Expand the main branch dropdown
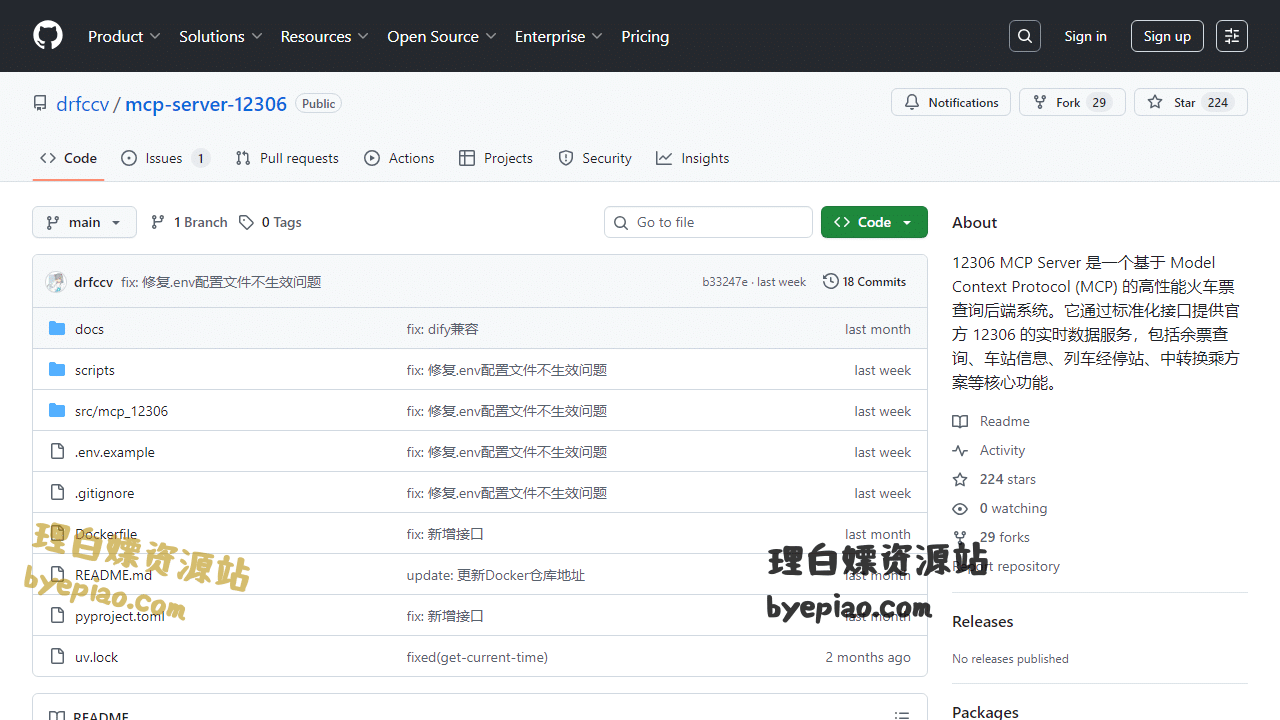Image resolution: width=1280 pixels, height=720 pixels. click(84, 222)
